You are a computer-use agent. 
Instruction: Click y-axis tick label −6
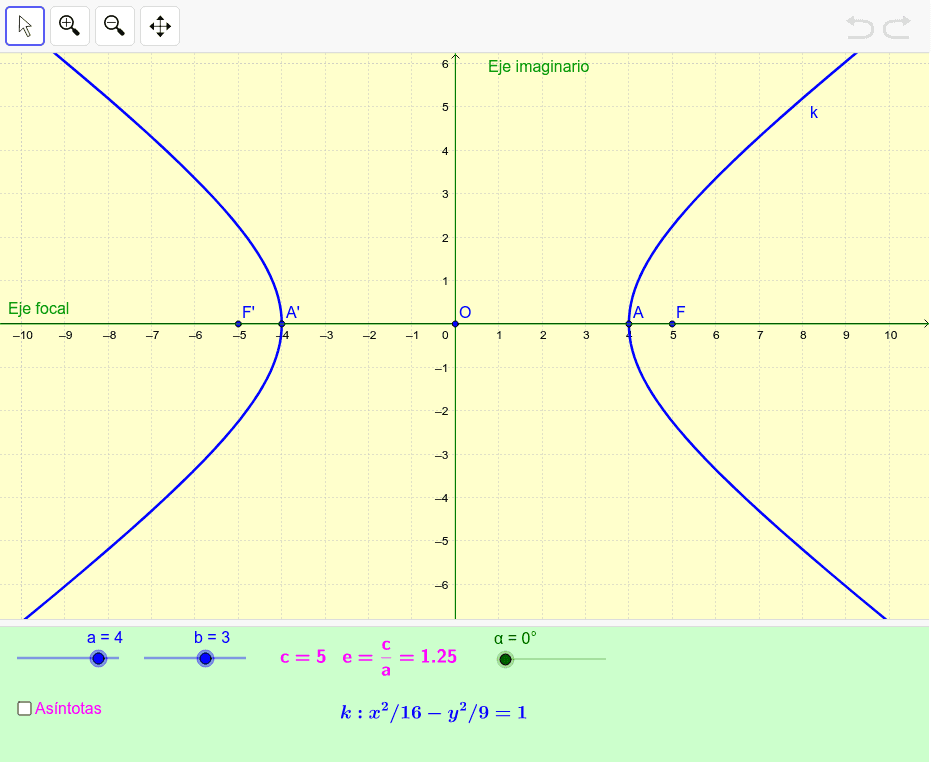(x=442, y=585)
